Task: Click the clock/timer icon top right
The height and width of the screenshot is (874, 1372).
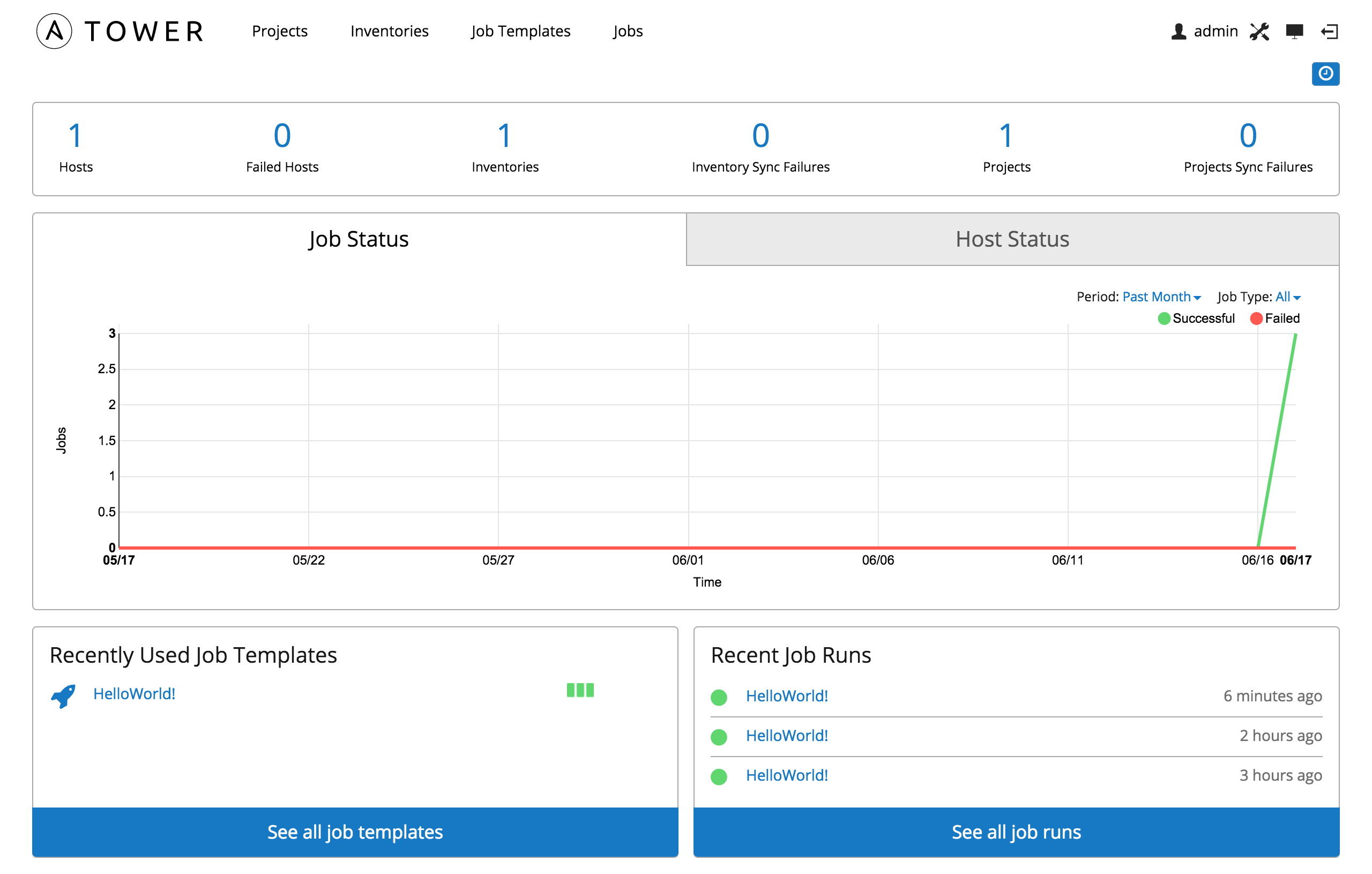Action: [x=1325, y=73]
